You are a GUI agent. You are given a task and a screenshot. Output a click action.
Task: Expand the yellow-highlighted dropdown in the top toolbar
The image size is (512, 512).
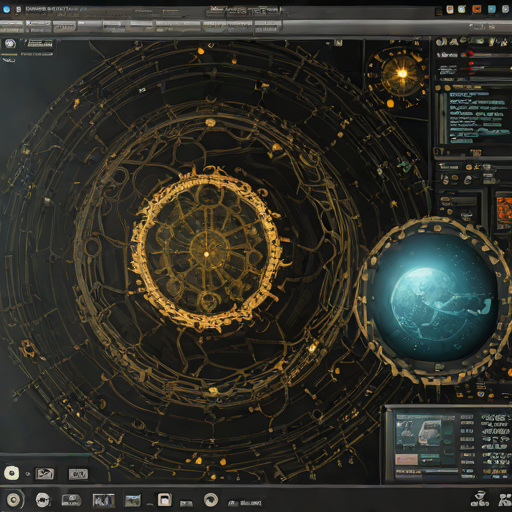[x=215, y=26]
